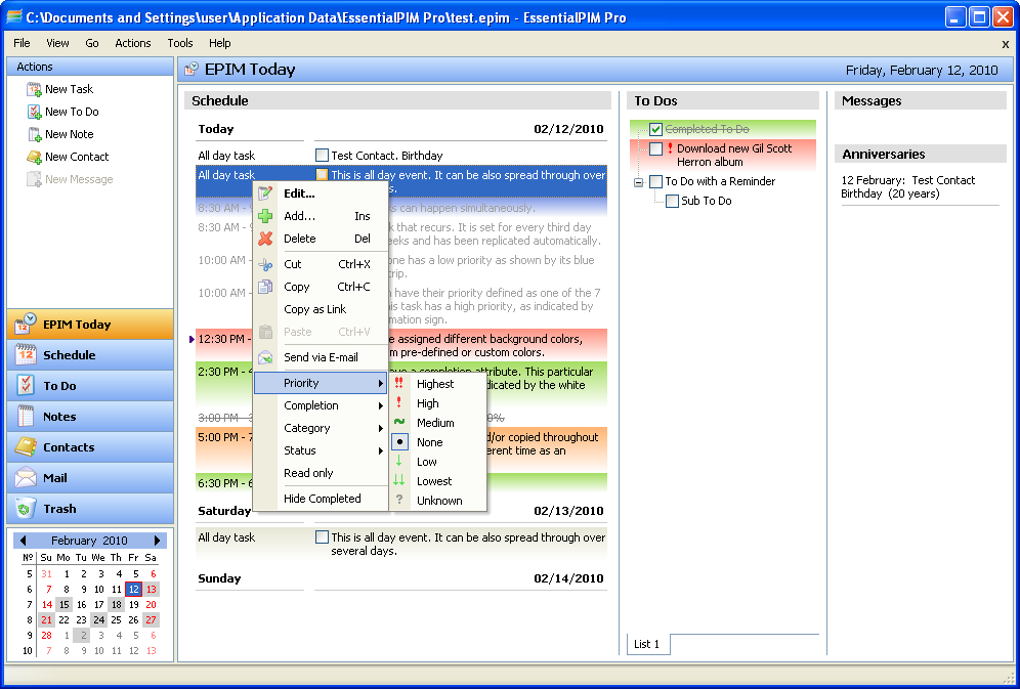This screenshot has width=1020, height=689.
Task: Open the Schedule module calendar icon
Action: coord(25,355)
